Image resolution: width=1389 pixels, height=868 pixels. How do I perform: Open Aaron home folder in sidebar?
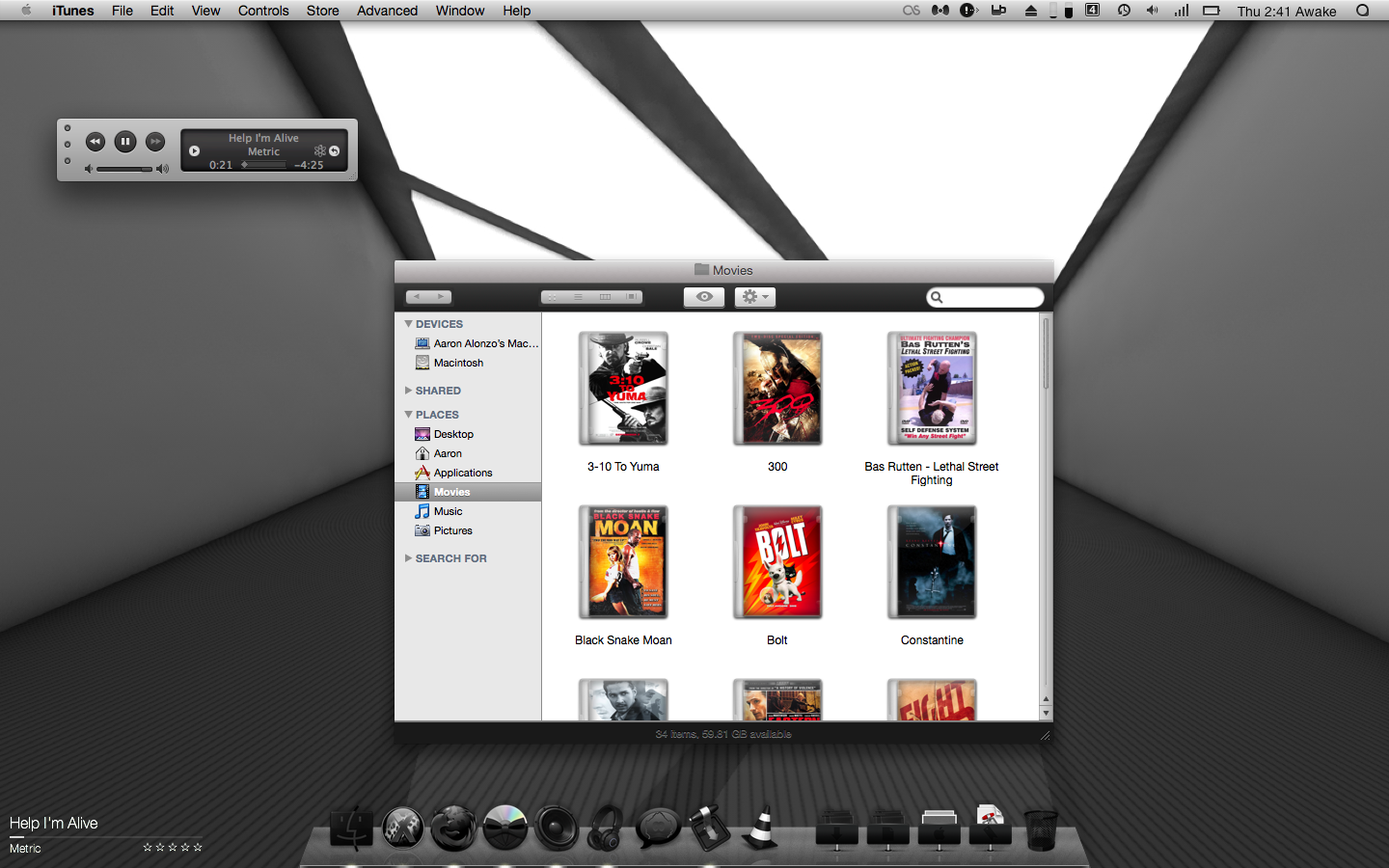[468, 453]
